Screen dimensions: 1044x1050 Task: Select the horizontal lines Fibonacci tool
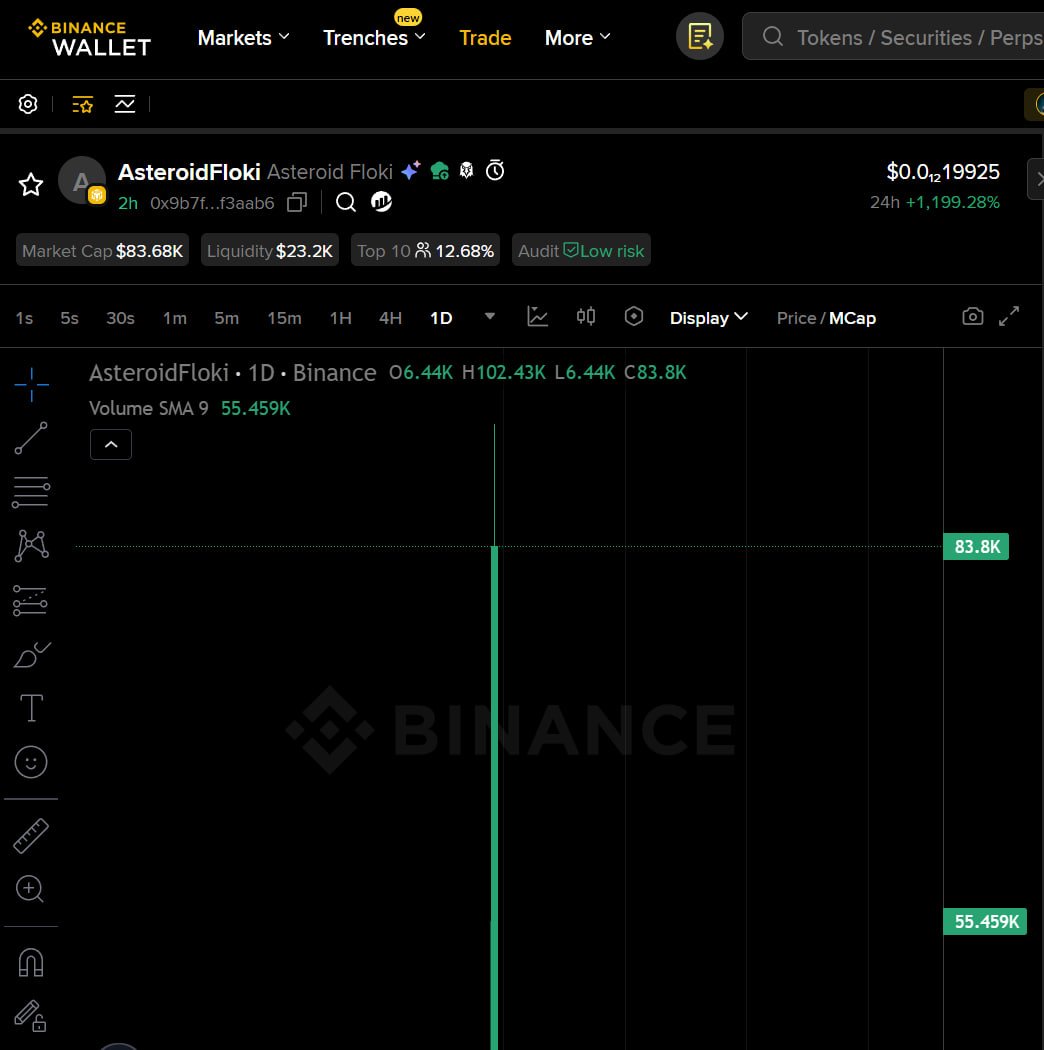tap(31, 493)
